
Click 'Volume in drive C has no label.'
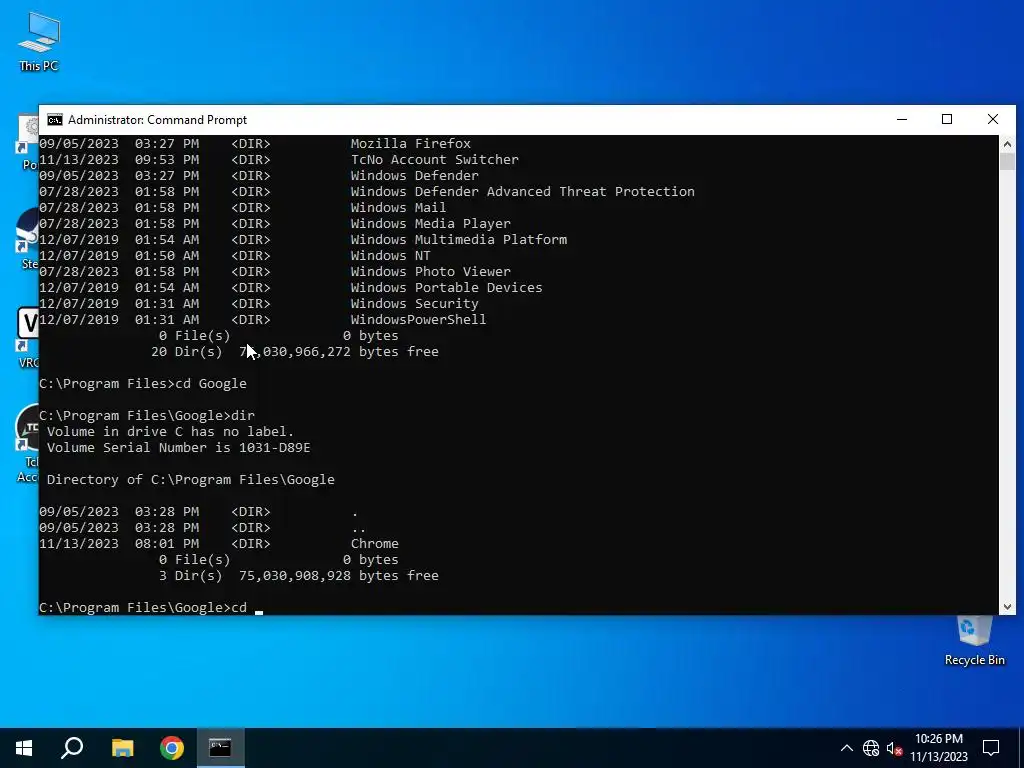(x=170, y=432)
